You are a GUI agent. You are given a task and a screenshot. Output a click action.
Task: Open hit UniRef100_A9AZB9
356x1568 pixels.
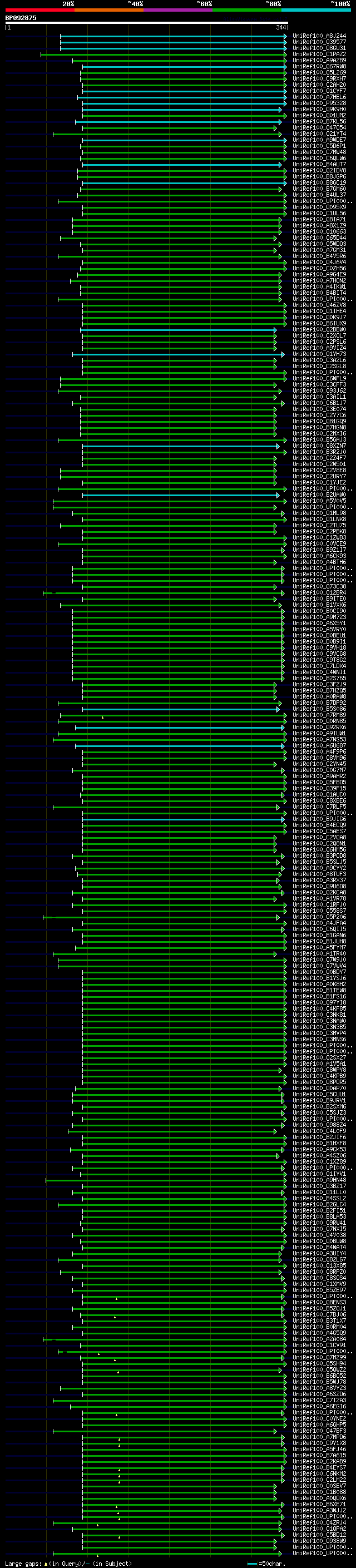point(319,60)
